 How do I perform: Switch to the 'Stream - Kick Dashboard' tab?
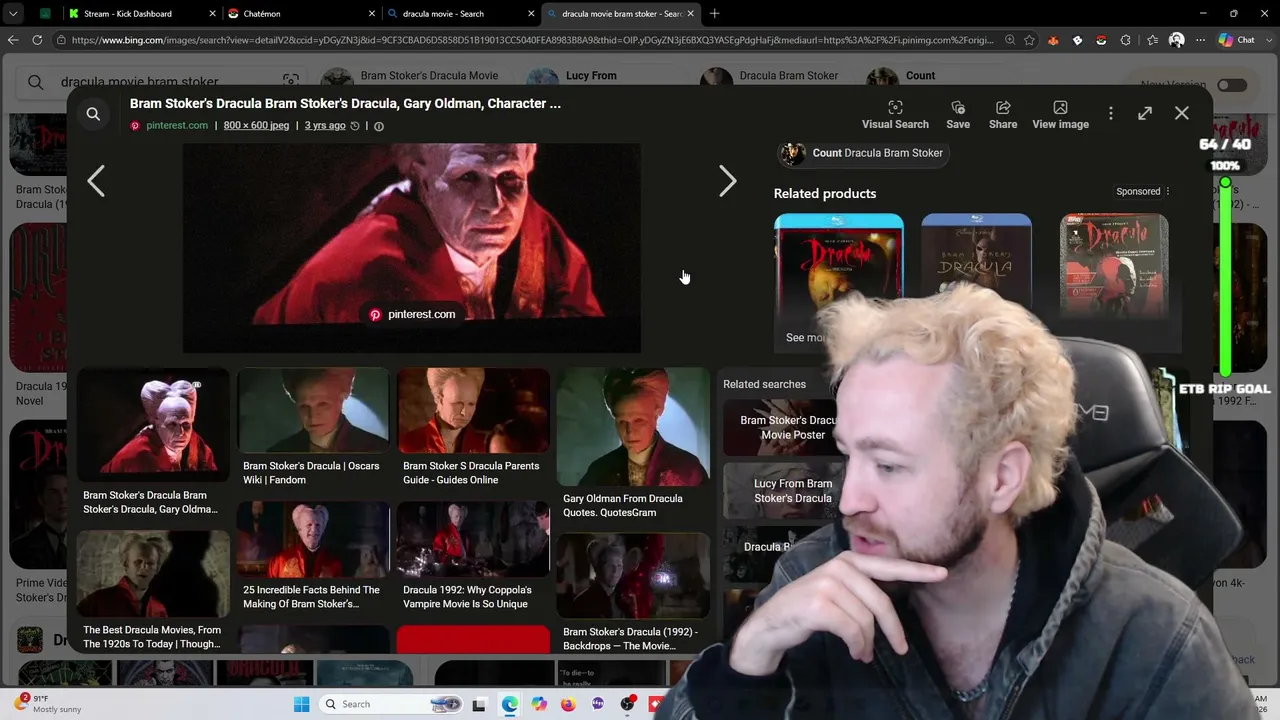pyautogui.click(x=128, y=14)
